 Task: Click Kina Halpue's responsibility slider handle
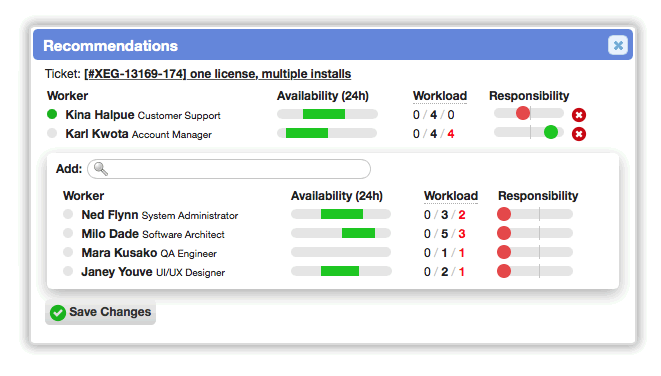tap(523, 113)
